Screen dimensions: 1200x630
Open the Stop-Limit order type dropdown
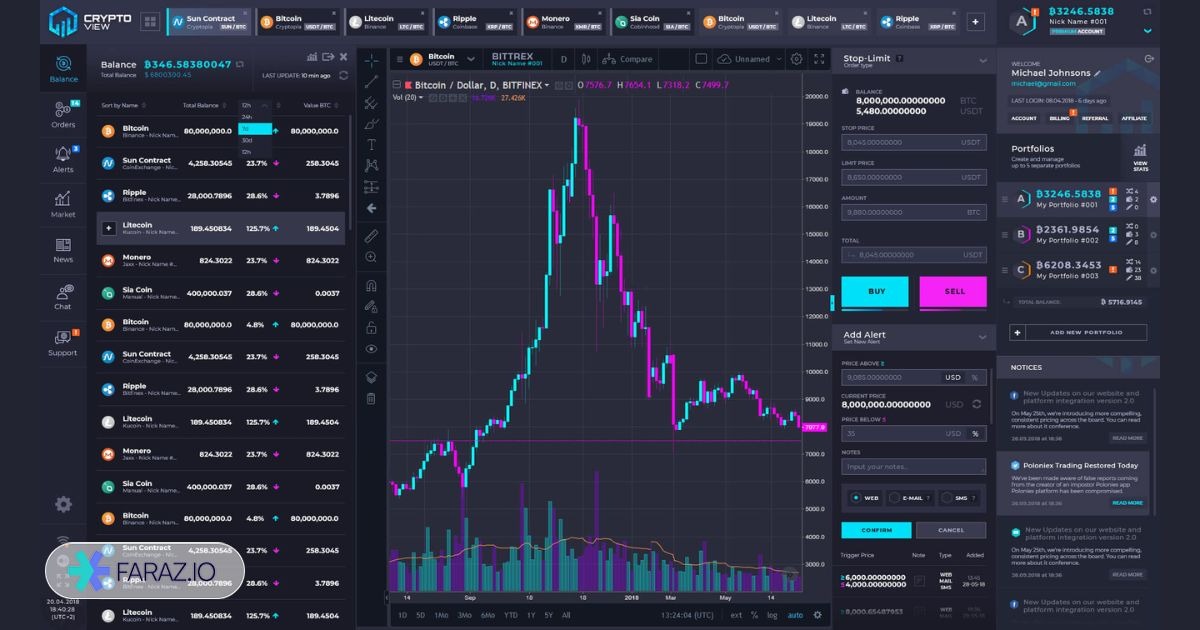coord(910,60)
